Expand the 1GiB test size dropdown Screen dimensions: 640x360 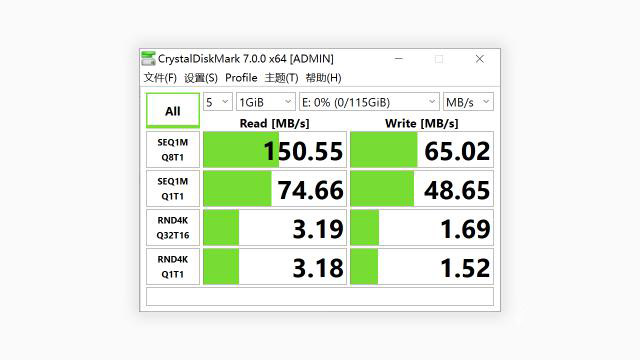[266, 102]
